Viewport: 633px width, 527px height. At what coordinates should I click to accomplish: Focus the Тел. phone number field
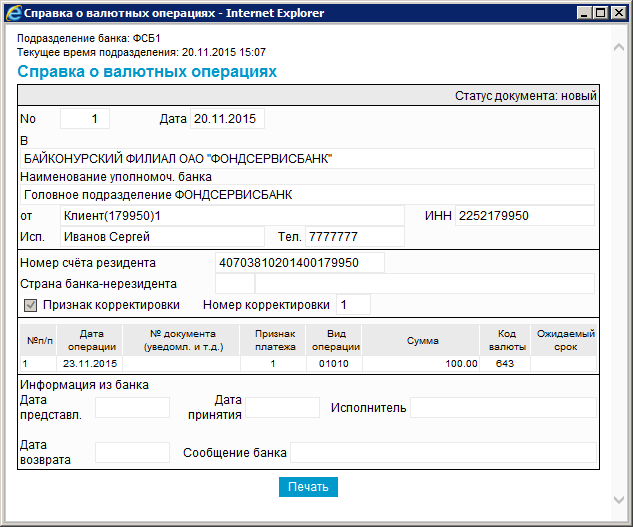click(355, 237)
